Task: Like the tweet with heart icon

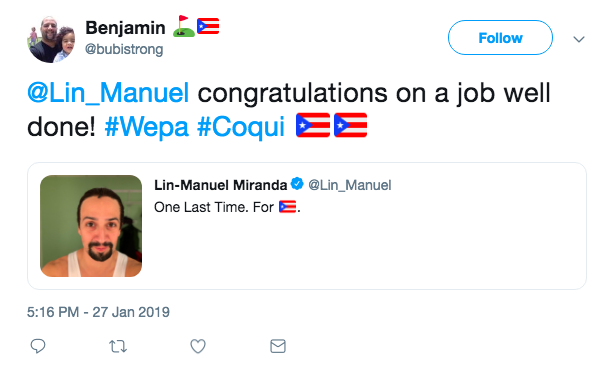Action: [198, 346]
